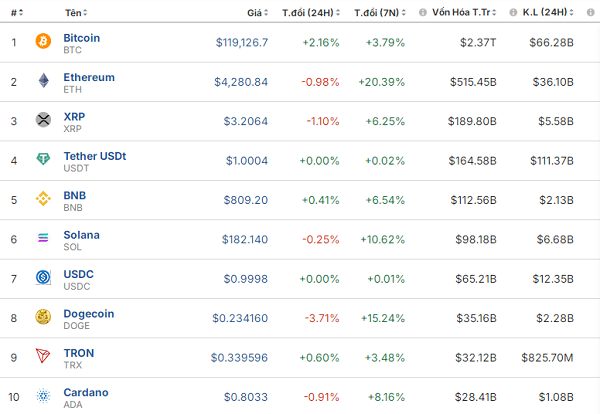
Task: Click the Tether USDt green logo icon
Action: tap(43, 159)
